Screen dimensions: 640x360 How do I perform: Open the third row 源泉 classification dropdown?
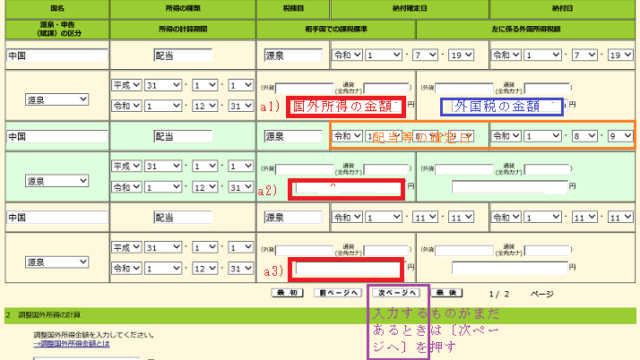point(57,262)
